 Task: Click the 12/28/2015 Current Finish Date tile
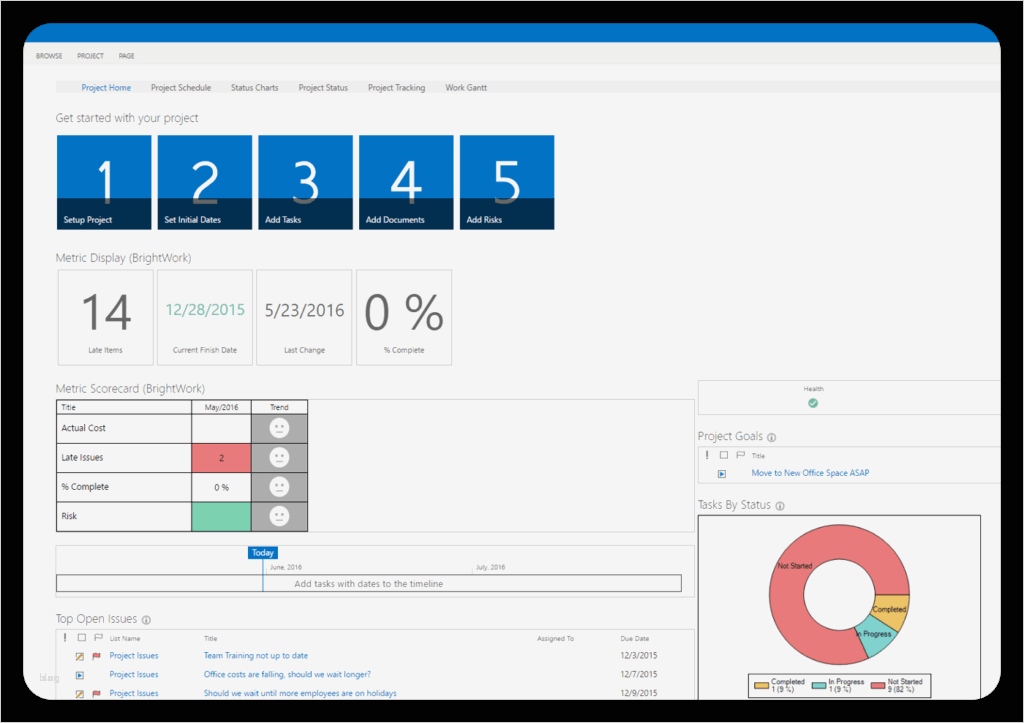[205, 317]
